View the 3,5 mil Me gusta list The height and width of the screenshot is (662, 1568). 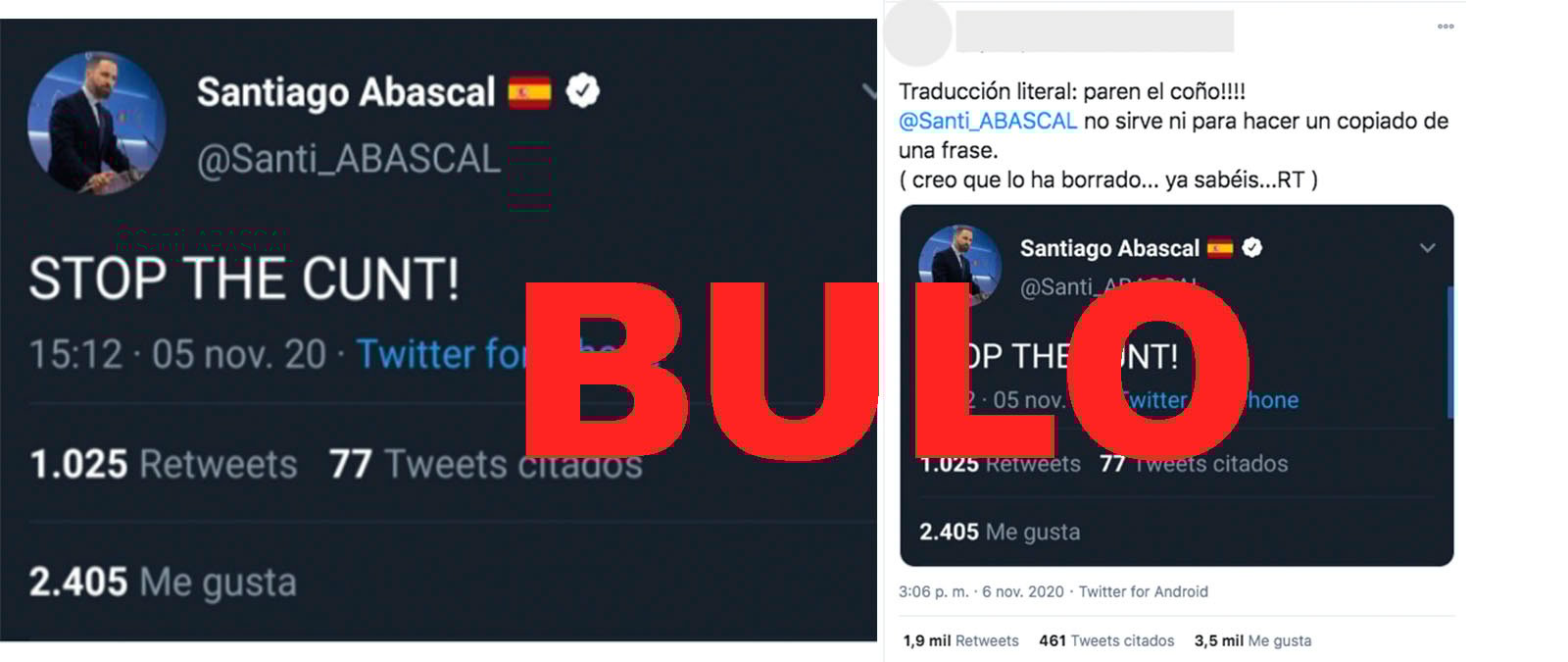[1251, 640]
